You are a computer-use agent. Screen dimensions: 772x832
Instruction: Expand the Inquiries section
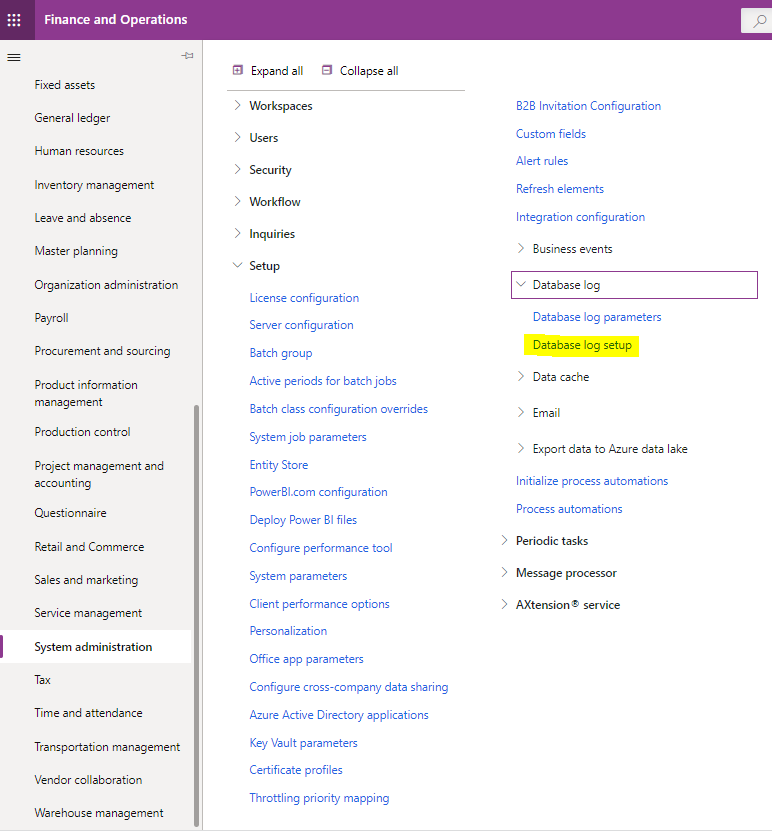(x=237, y=233)
